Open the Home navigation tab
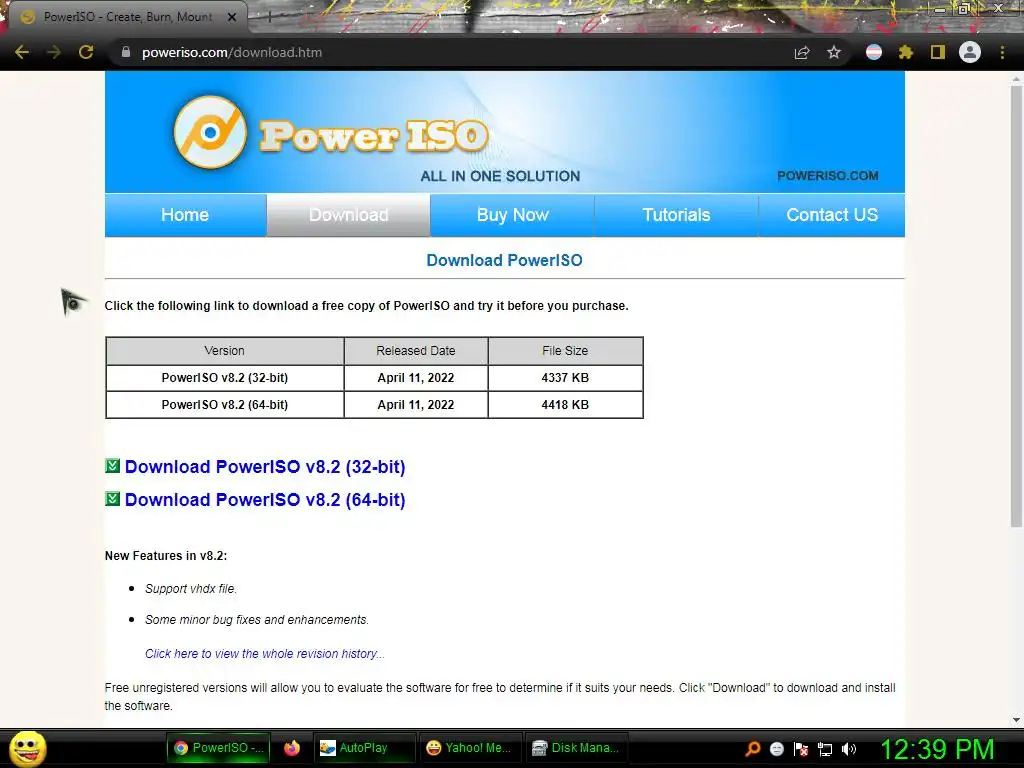The width and height of the screenshot is (1024, 768). pos(185,215)
